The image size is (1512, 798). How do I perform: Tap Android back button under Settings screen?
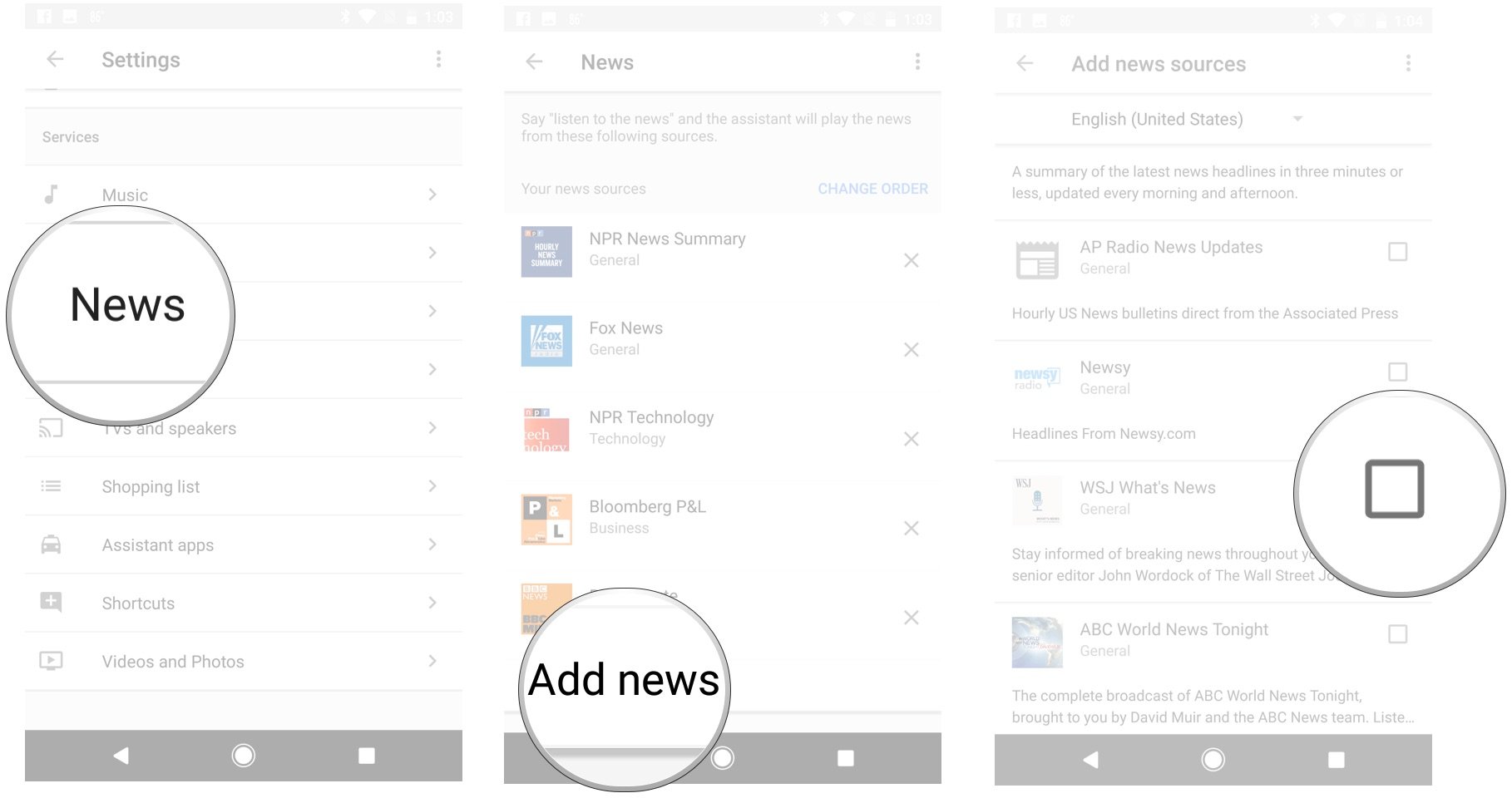tap(121, 756)
